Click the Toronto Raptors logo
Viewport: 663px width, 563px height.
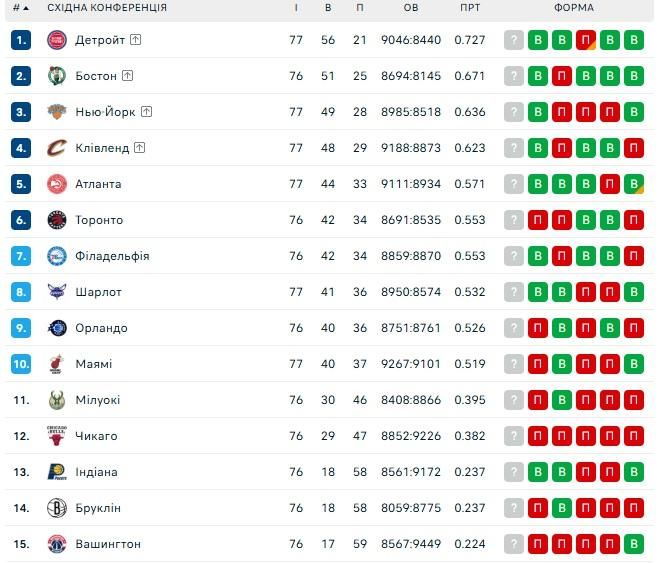point(56,220)
